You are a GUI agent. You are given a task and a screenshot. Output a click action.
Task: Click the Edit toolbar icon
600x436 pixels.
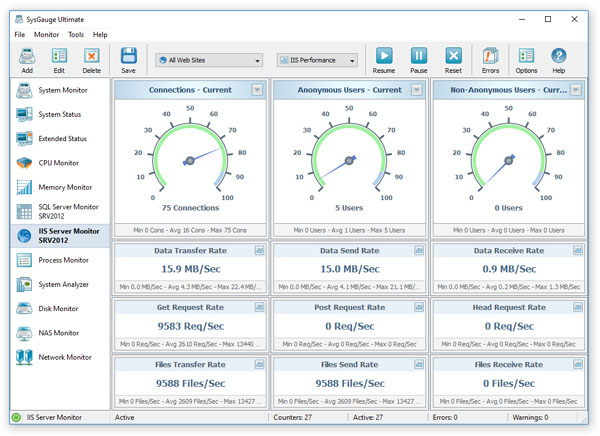tap(59, 57)
